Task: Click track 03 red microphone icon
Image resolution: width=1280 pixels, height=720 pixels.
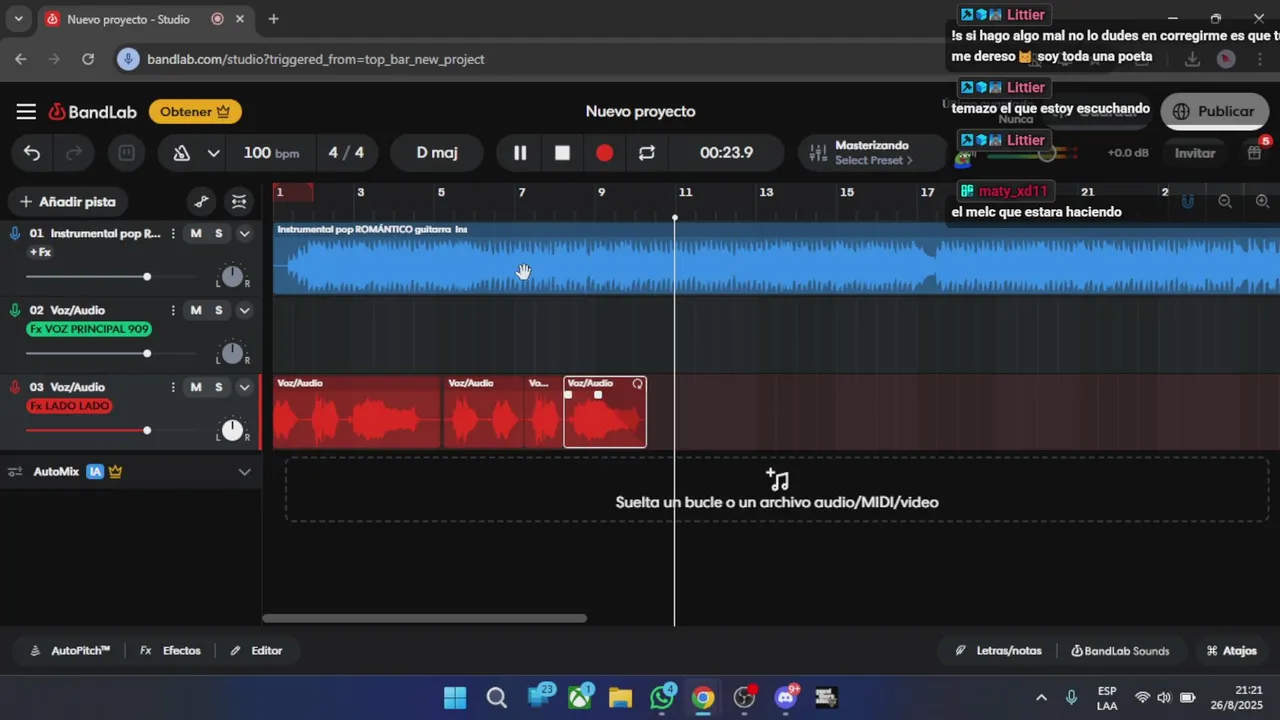Action: coord(15,388)
